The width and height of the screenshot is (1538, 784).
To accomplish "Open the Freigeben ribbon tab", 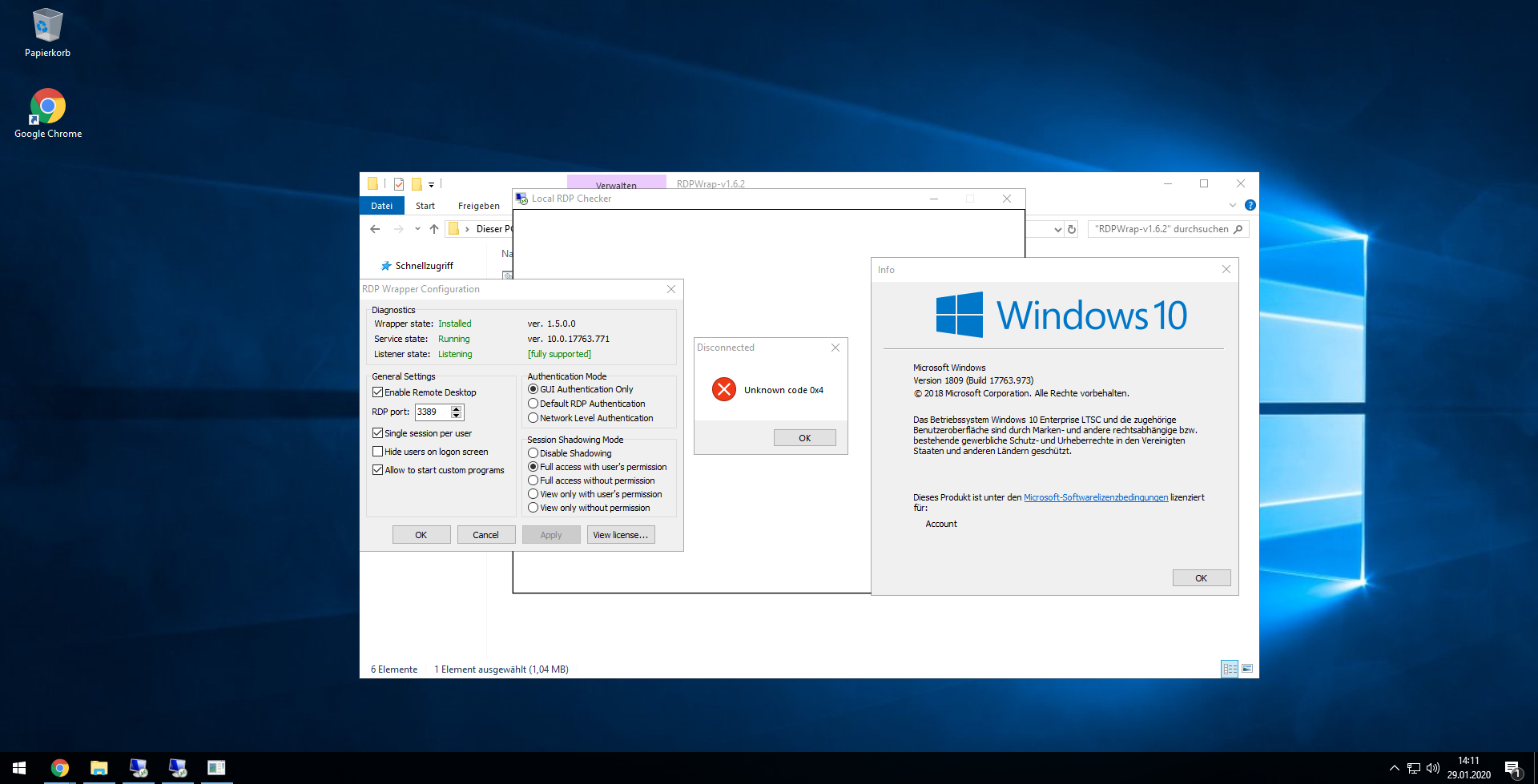I will tap(479, 206).
